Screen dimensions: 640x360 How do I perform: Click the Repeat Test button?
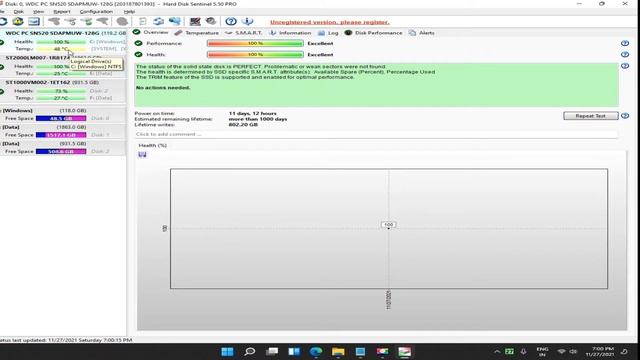(x=591, y=116)
